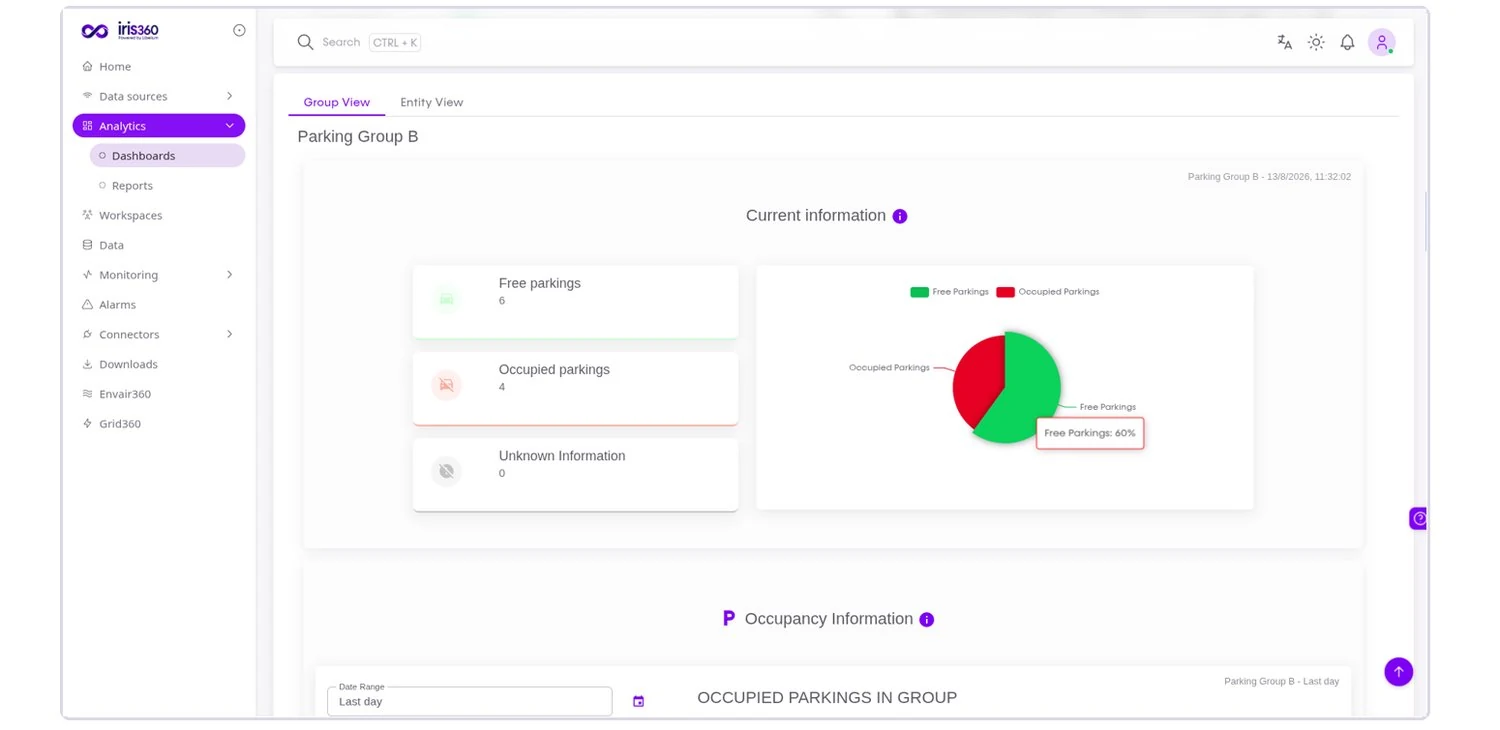
Task: Click the iris360 logo
Action: coord(120,31)
